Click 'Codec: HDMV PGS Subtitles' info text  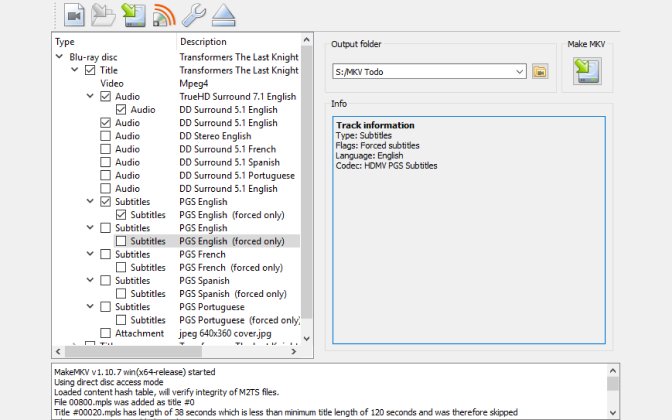387,166
